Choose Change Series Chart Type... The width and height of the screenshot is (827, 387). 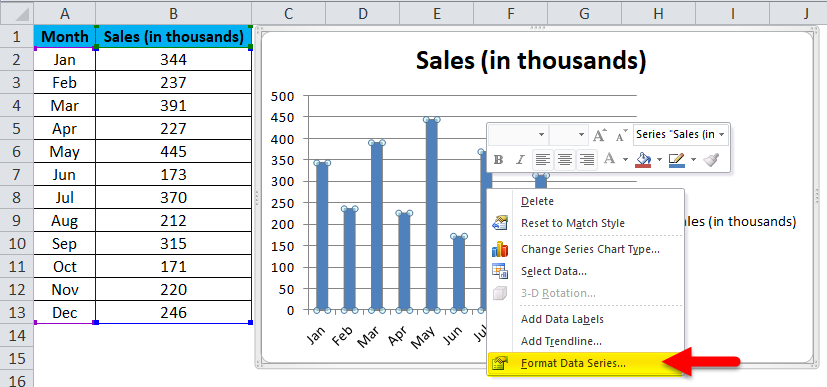[585, 249]
